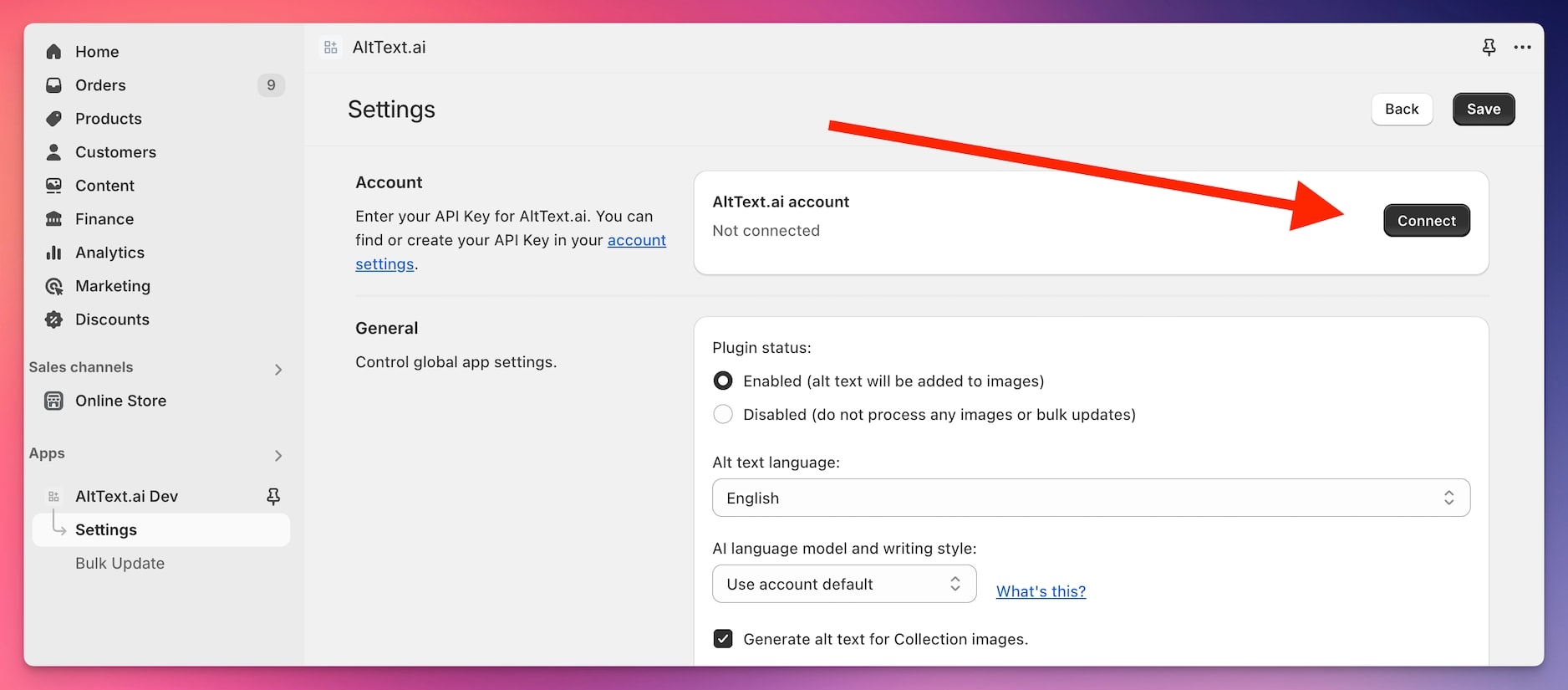Click the Save button

1484,109
